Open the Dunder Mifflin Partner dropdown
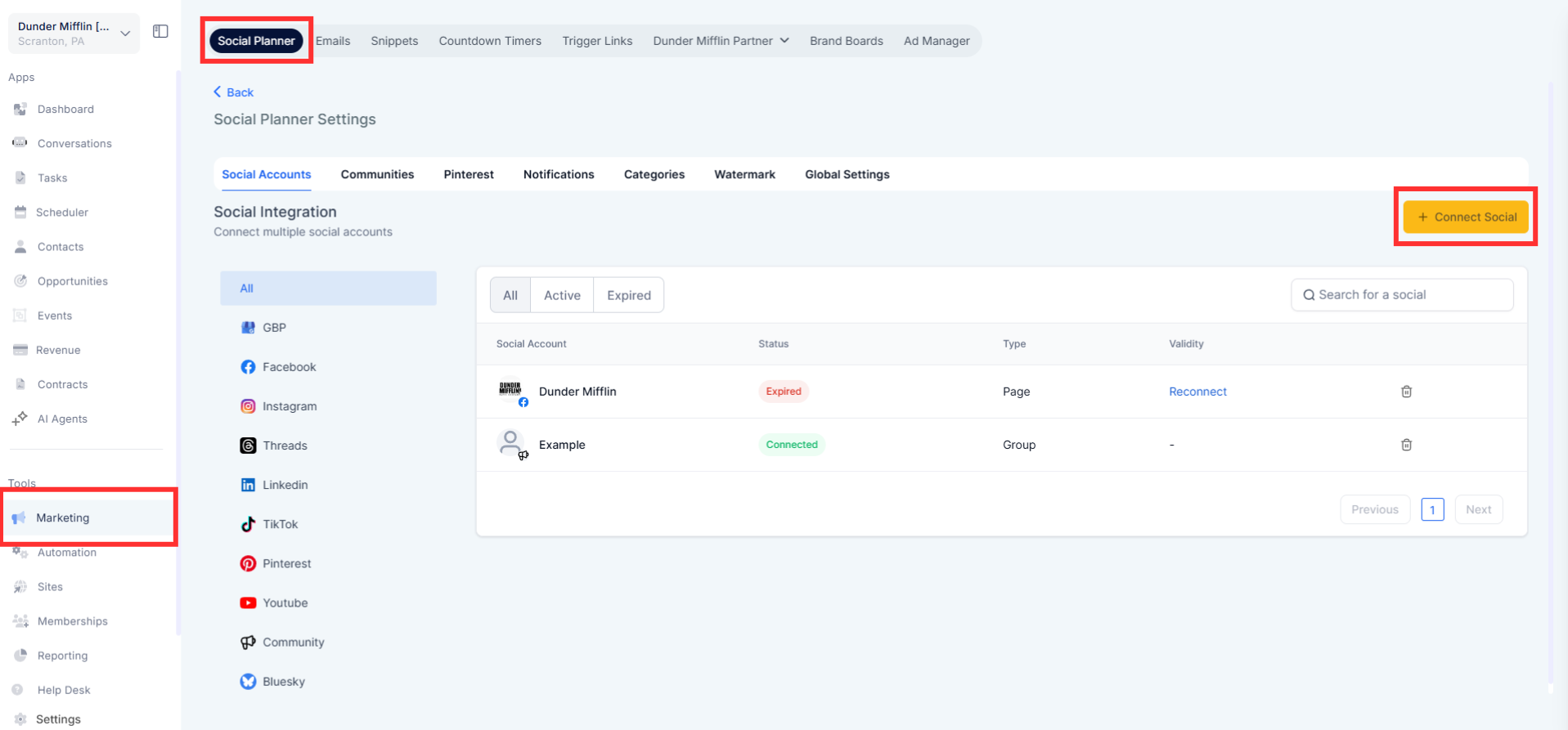1568x730 pixels. point(721,41)
